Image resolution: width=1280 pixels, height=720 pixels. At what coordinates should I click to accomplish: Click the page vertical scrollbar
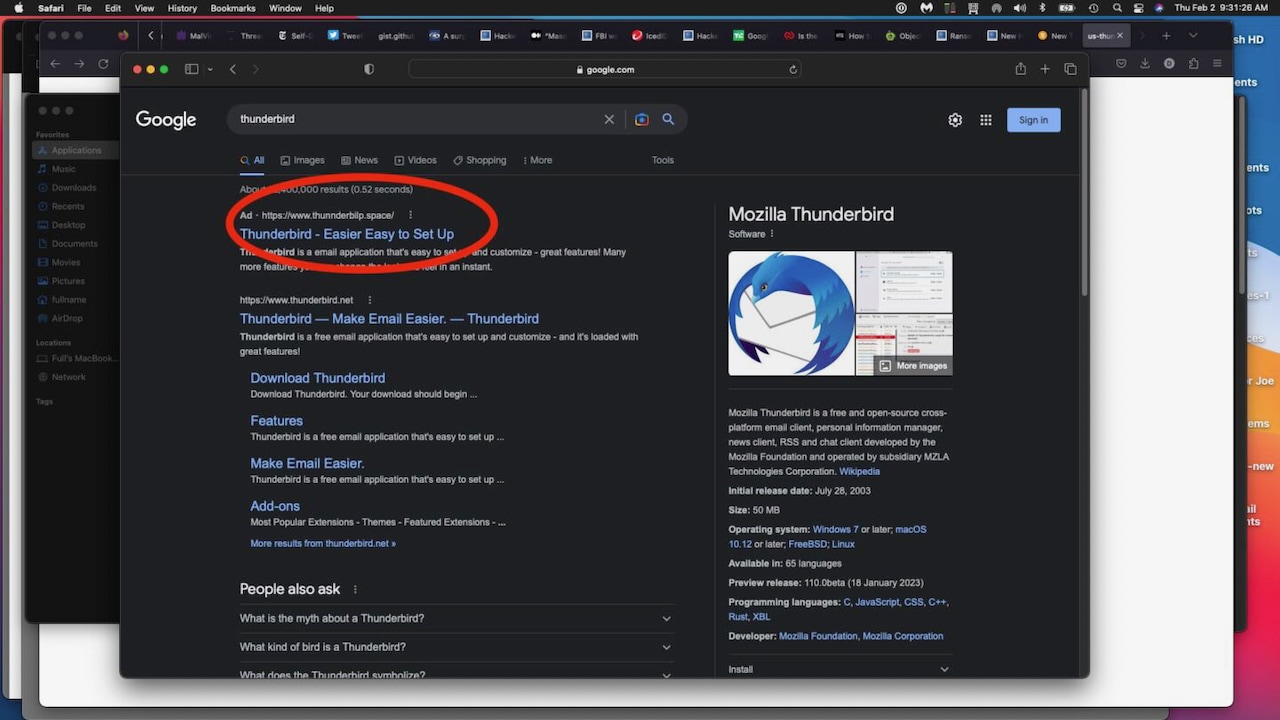[1084, 192]
